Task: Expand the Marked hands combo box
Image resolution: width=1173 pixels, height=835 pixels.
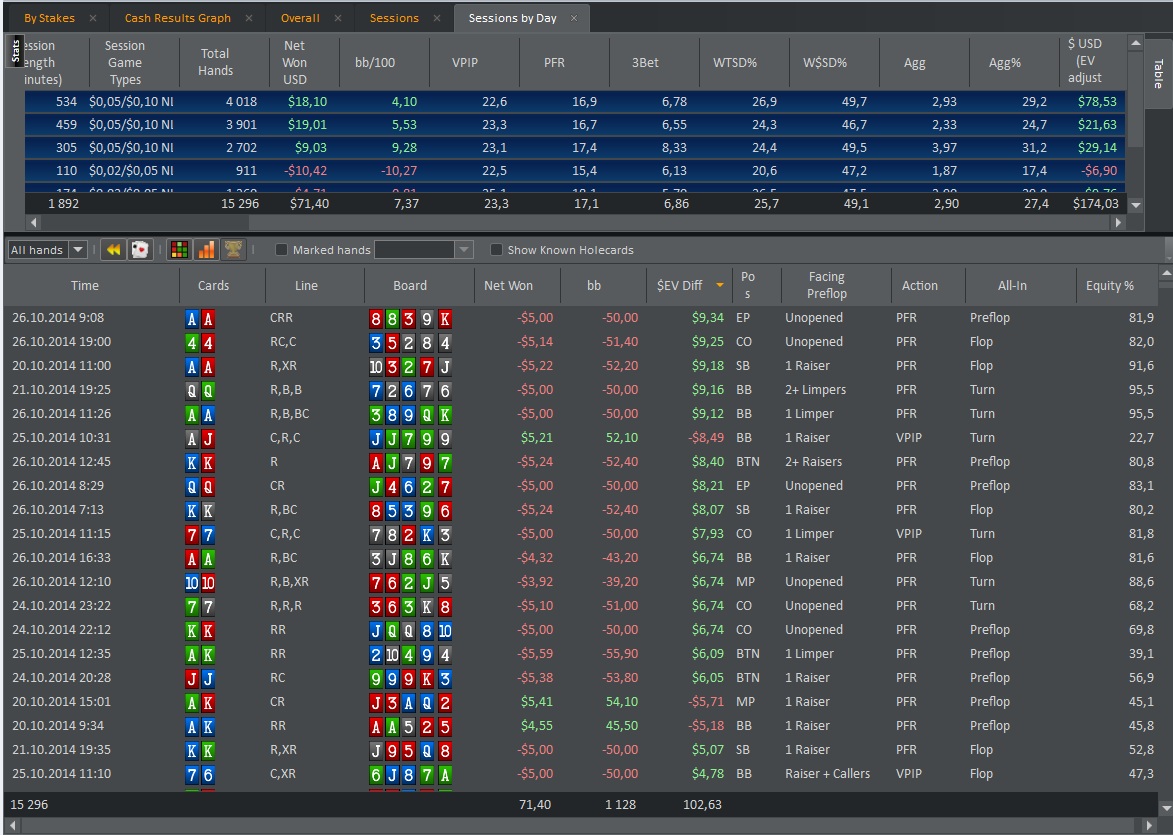Action: pyautogui.click(x=463, y=250)
